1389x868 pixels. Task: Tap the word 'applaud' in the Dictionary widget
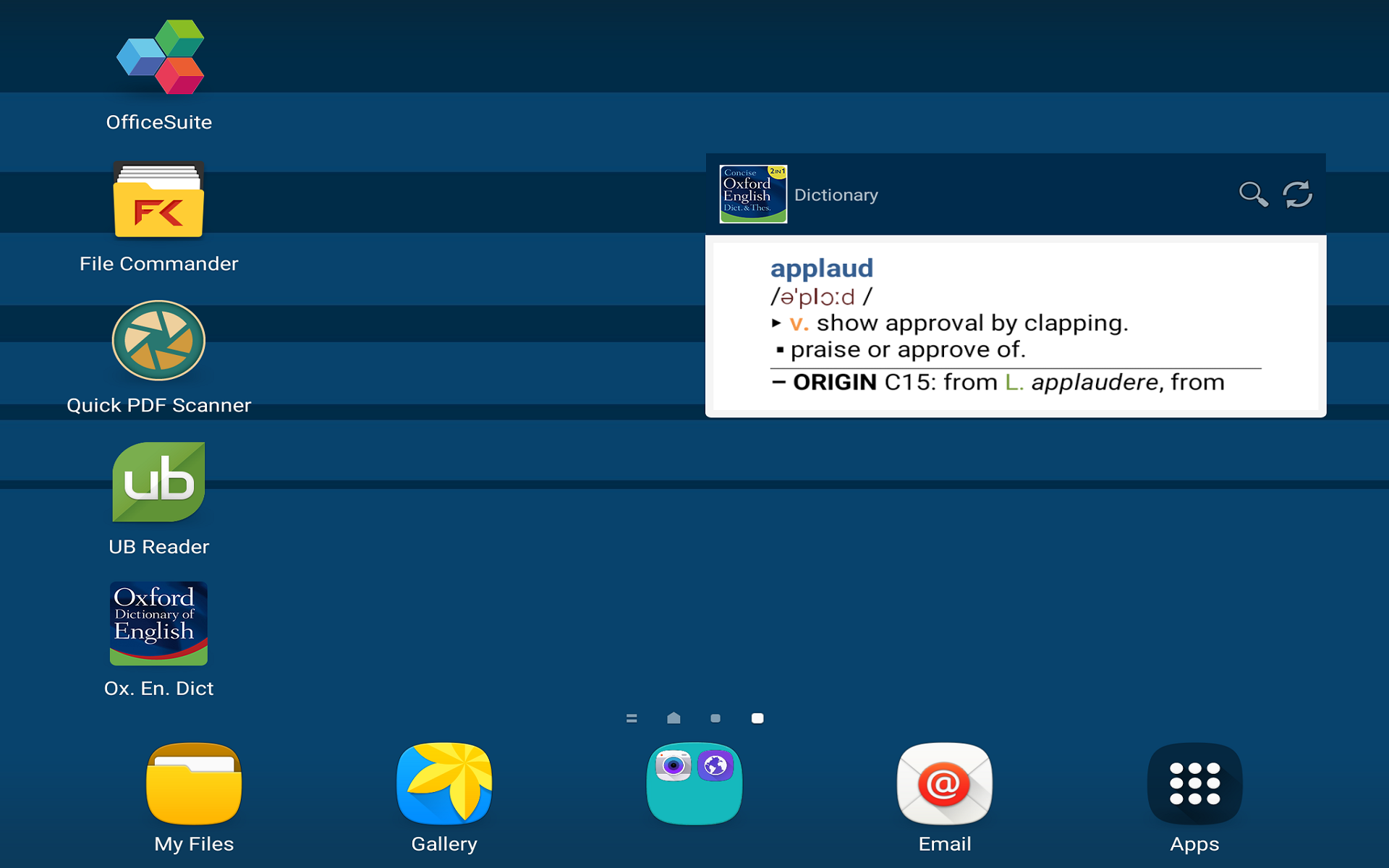tap(822, 268)
